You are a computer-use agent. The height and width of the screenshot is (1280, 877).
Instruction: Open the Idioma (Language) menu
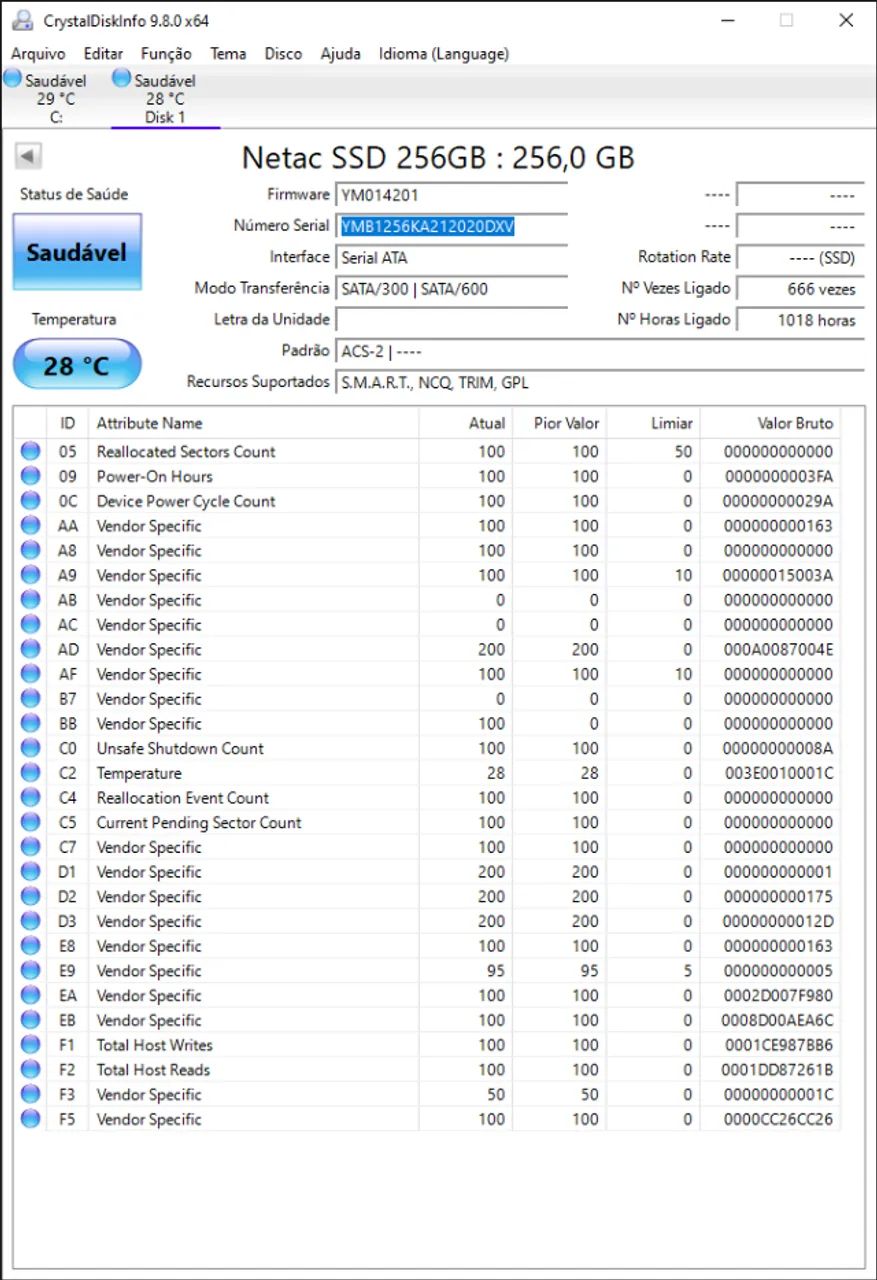pos(444,54)
